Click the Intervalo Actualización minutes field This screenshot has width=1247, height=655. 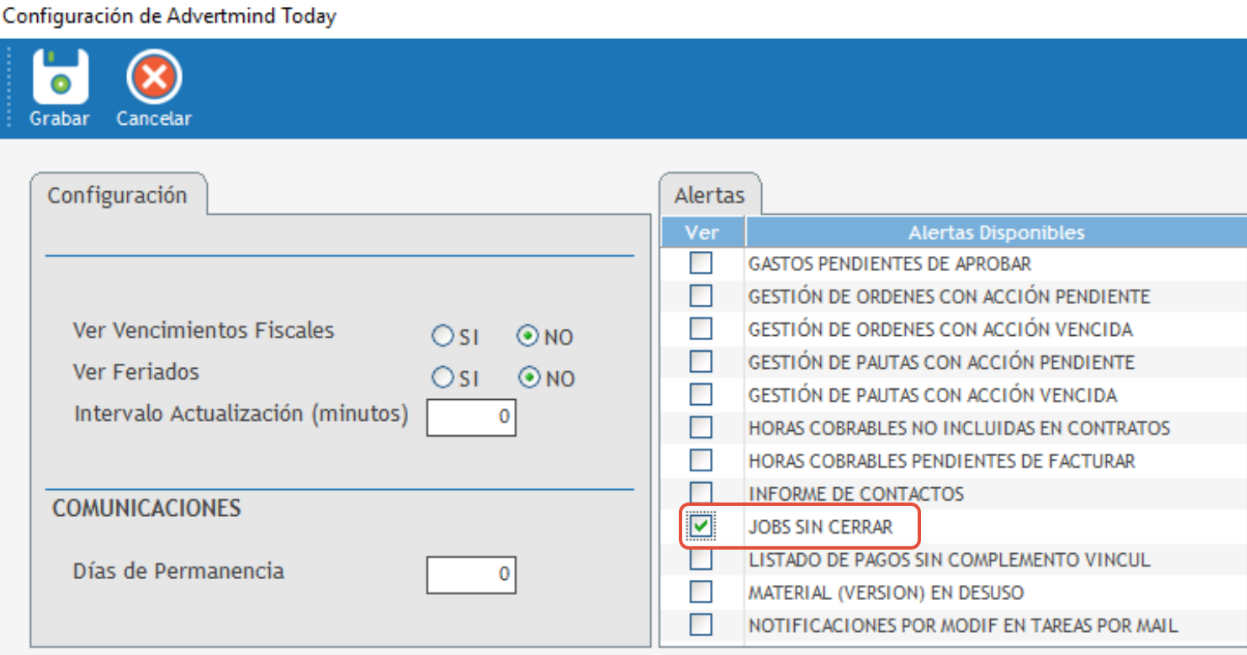pyautogui.click(x=471, y=417)
